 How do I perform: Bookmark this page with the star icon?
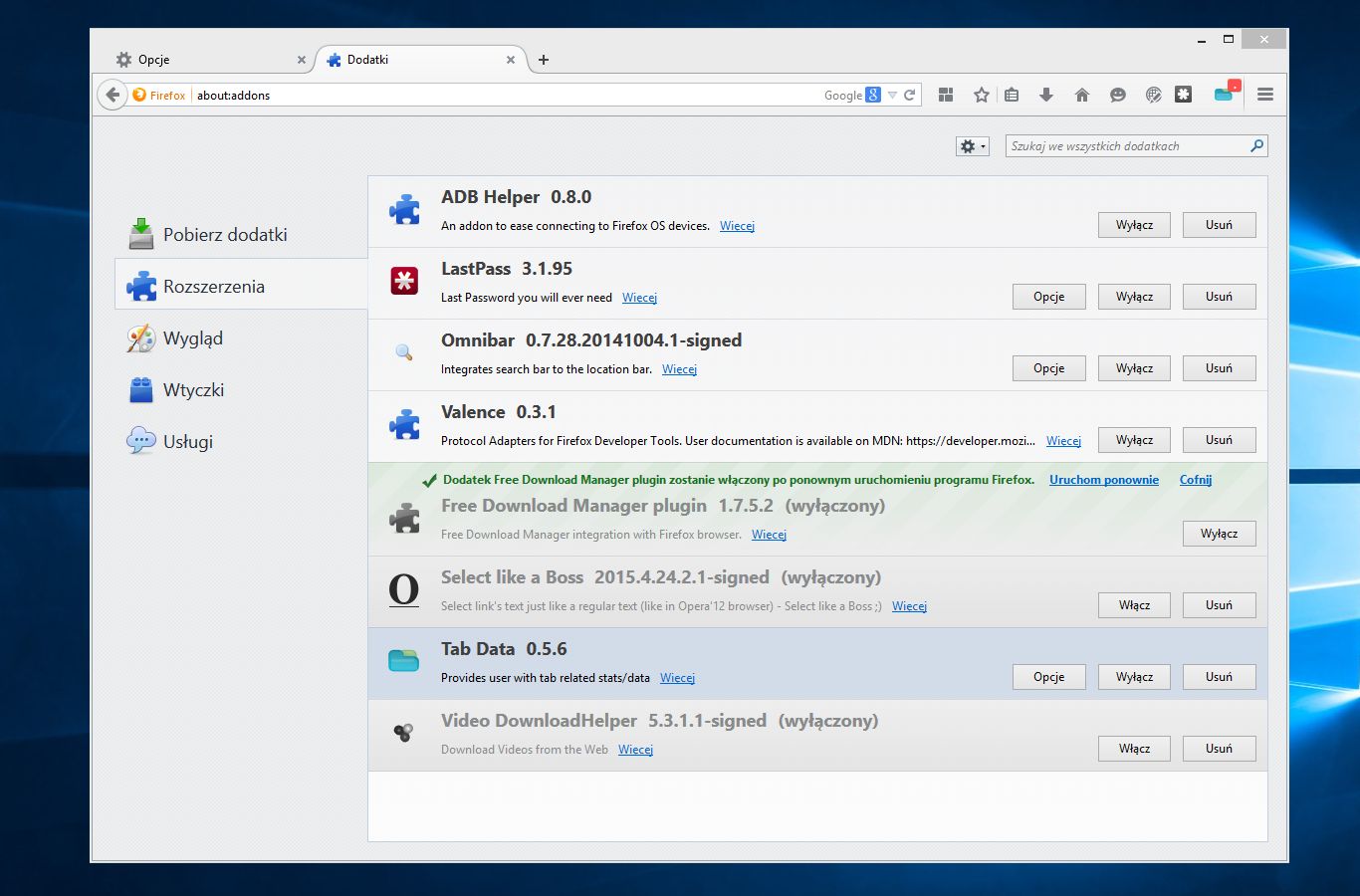tap(982, 95)
